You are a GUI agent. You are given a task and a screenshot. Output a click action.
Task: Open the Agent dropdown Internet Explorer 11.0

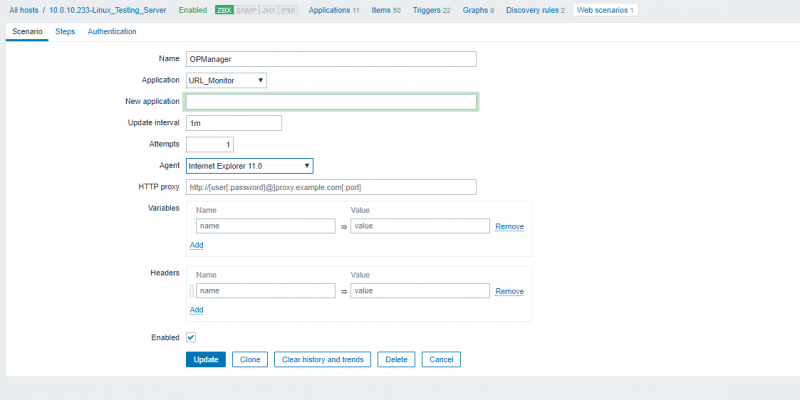(249, 166)
